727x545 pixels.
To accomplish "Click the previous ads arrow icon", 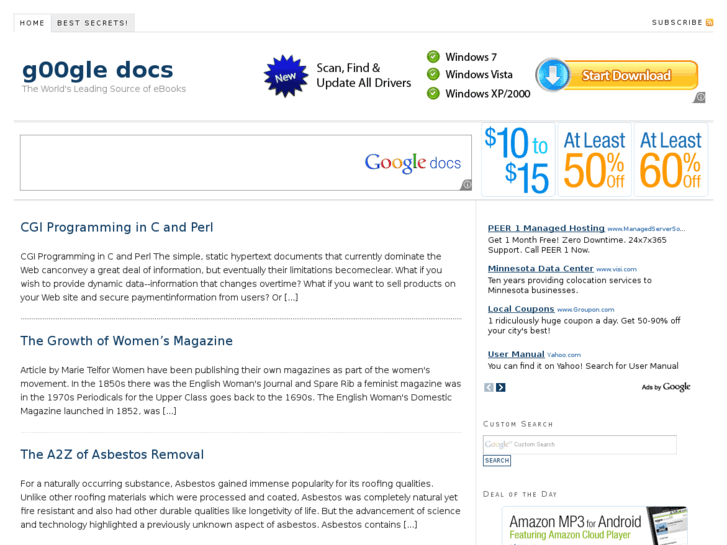I will click(489, 387).
